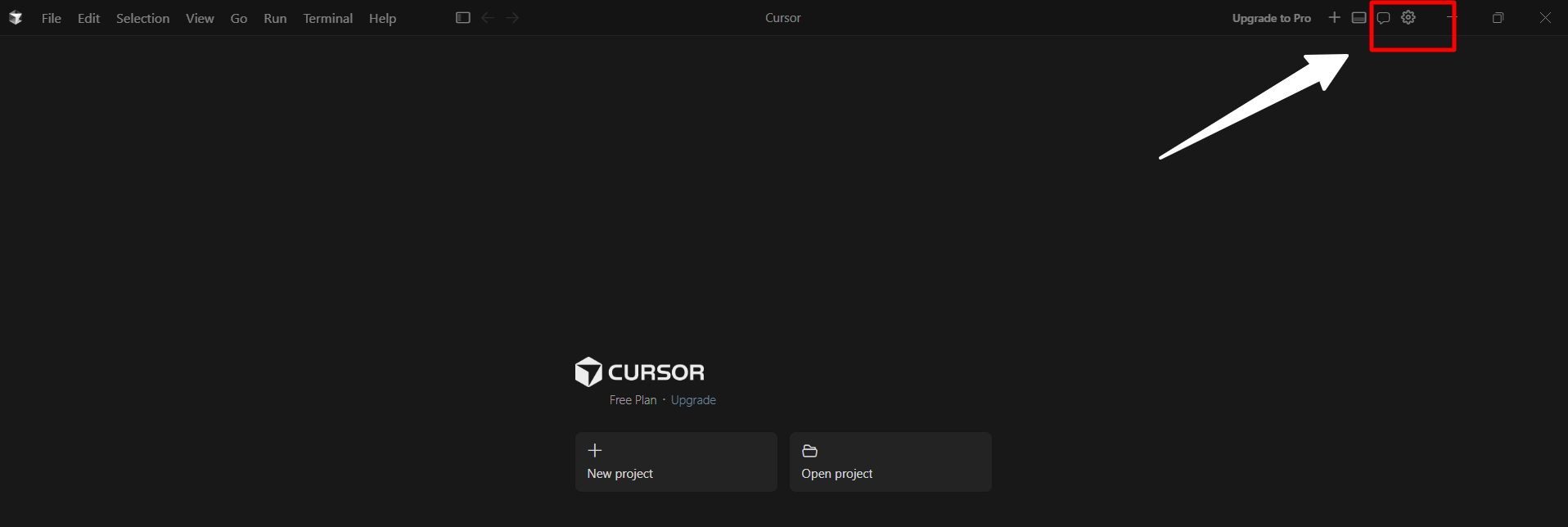Open the File menu
The image size is (1568, 527).
[52, 18]
